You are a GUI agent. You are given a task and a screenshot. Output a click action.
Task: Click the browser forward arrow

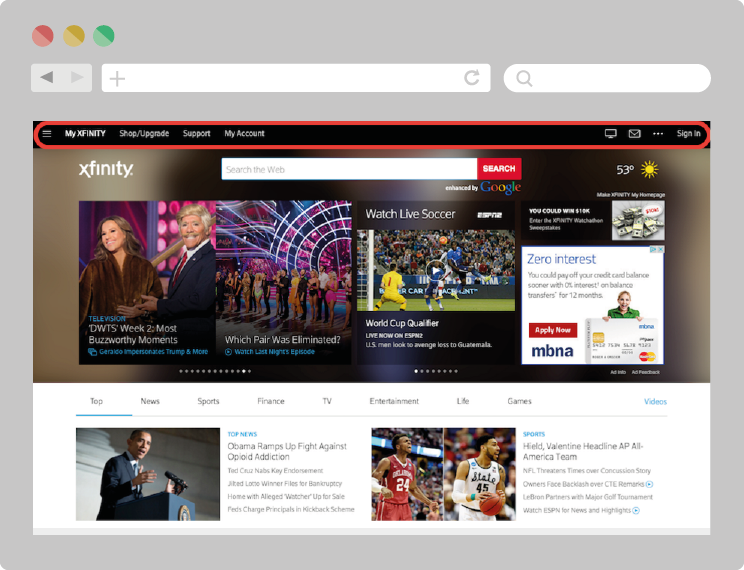pos(76,77)
